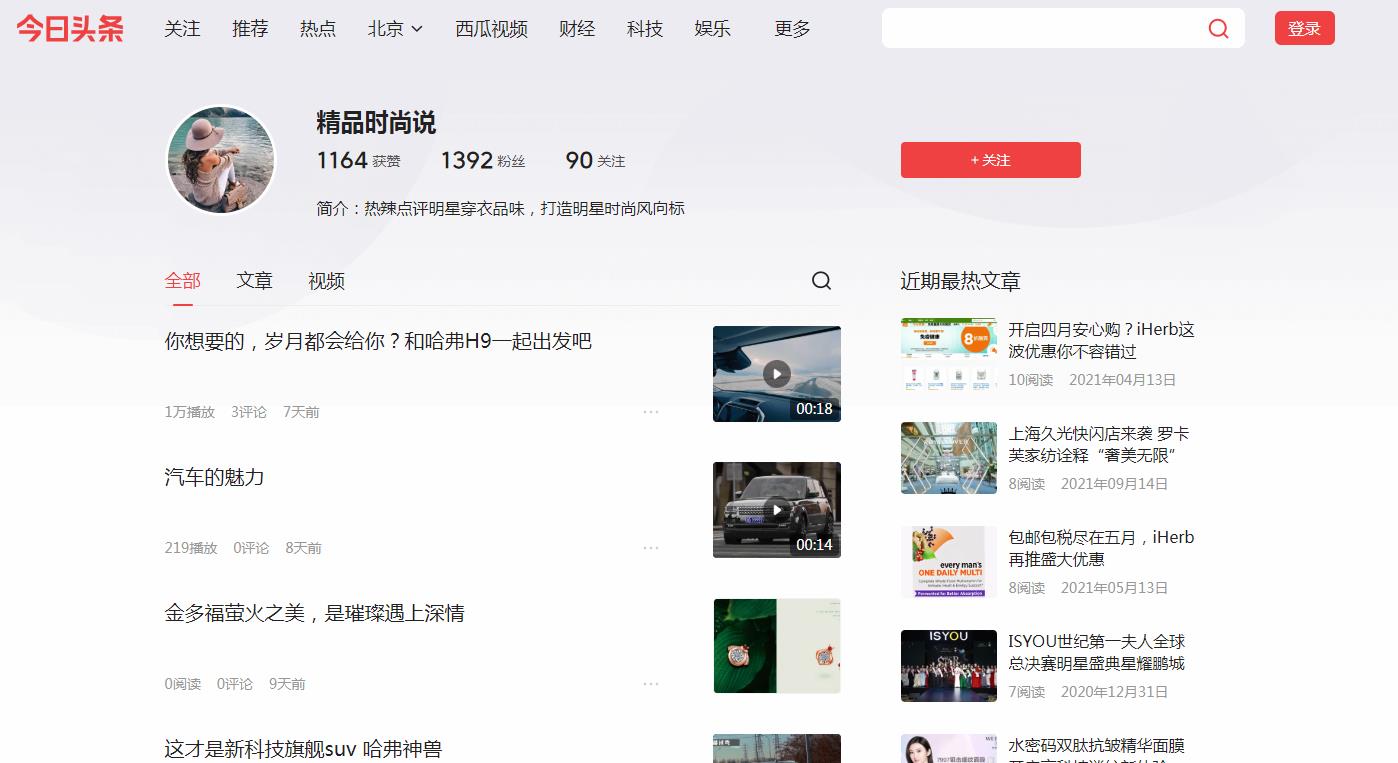Click the 精品时尚说 profile avatar

[220, 160]
